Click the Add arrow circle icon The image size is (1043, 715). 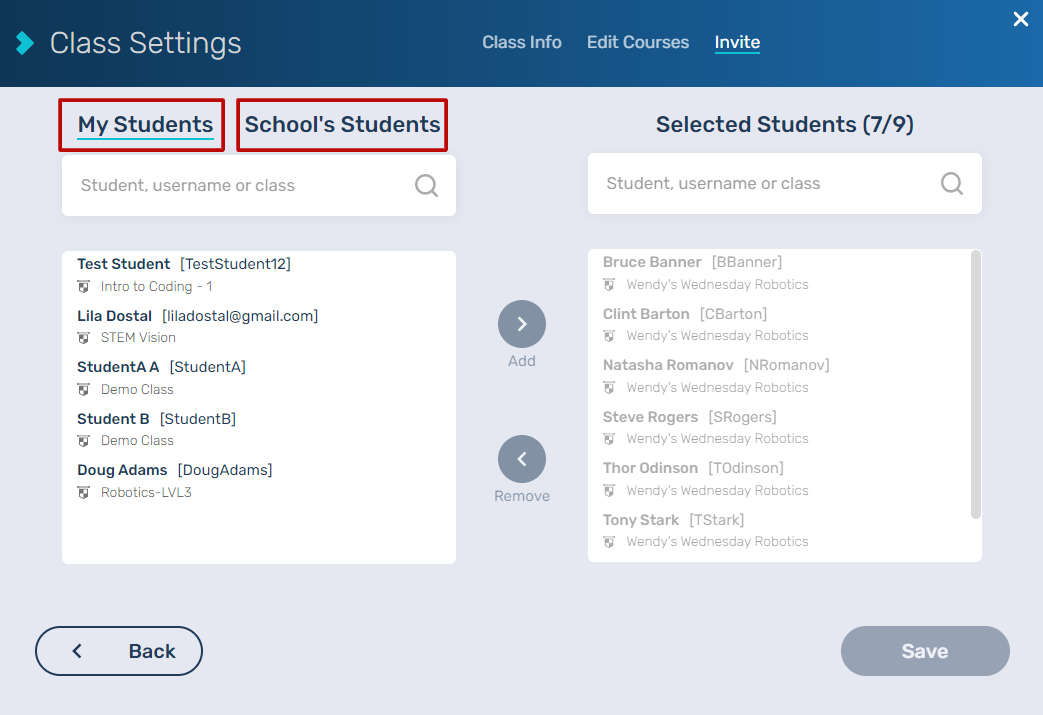[522, 324]
